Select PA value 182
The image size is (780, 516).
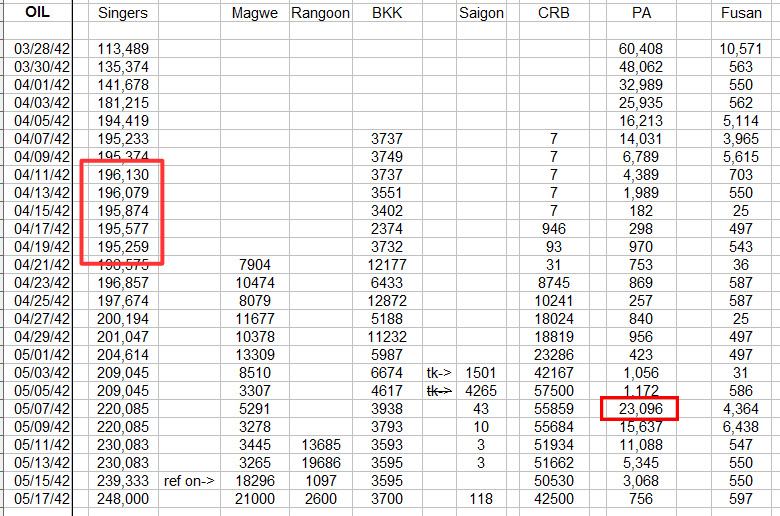pos(641,211)
